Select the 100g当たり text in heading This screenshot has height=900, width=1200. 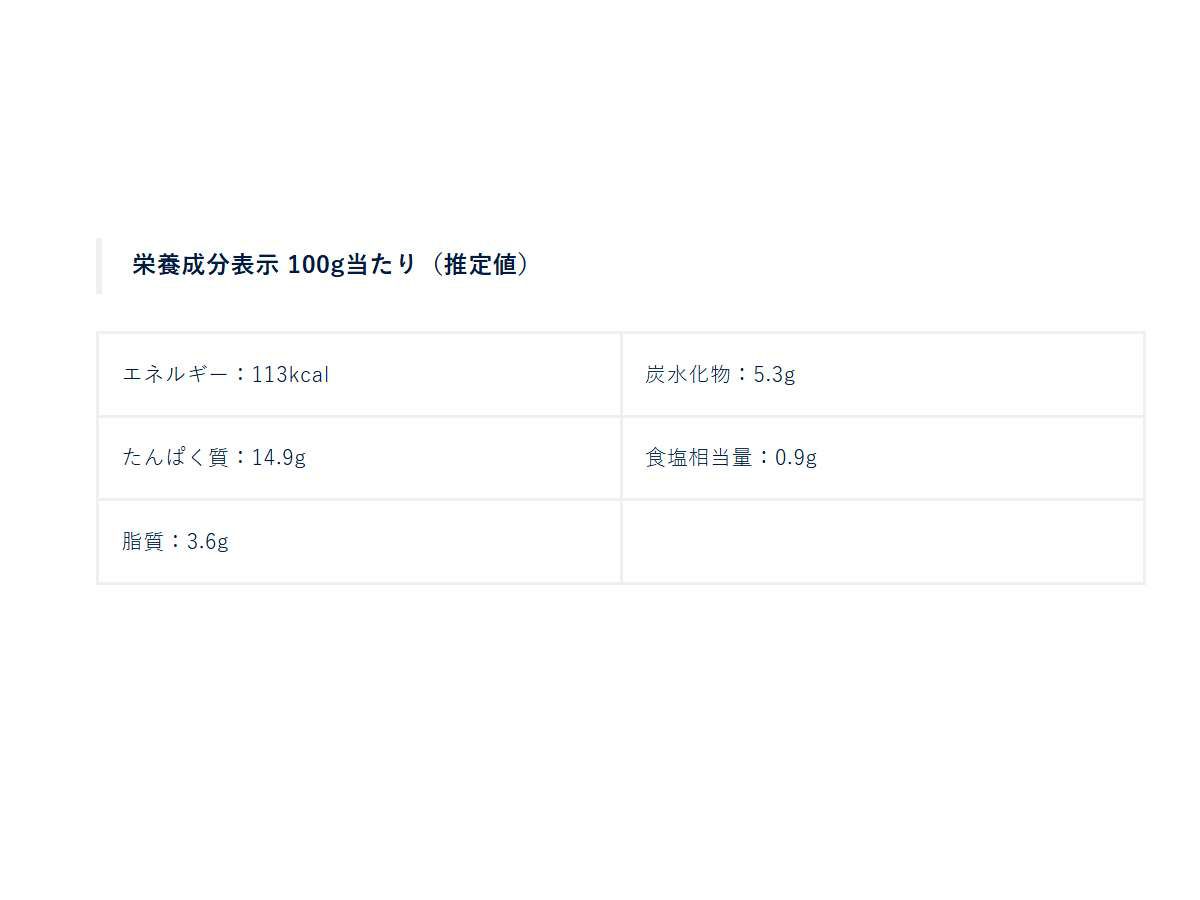(x=351, y=265)
